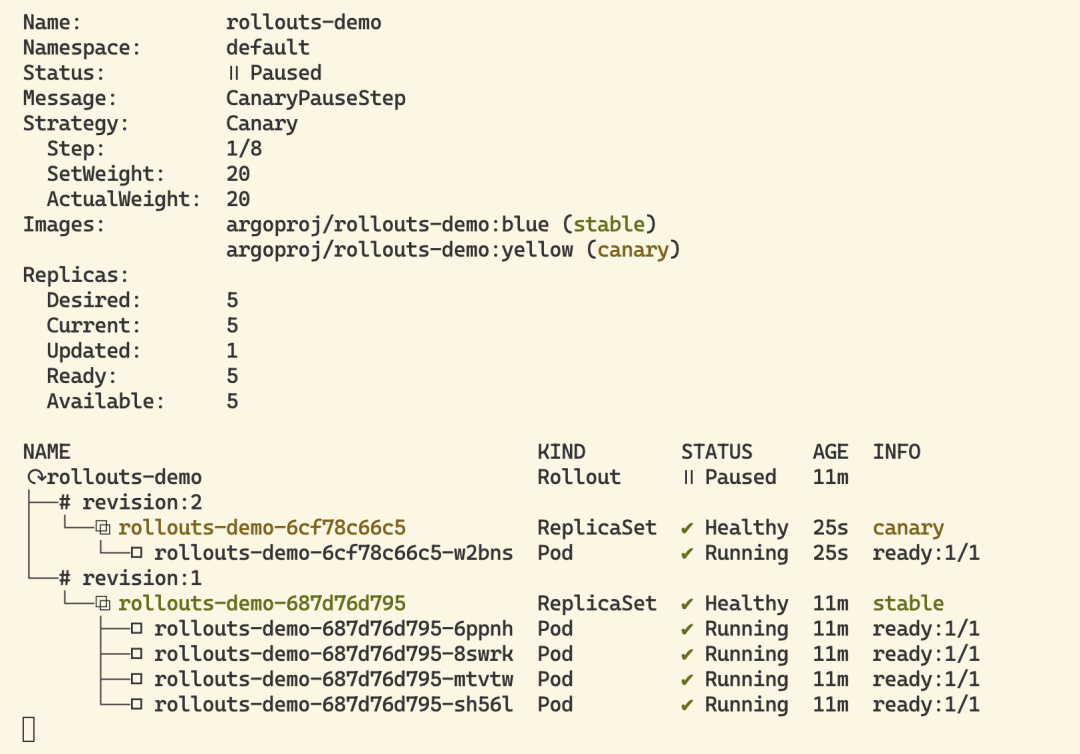Image resolution: width=1080 pixels, height=754 pixels.
Task: Click Running checkmark in w2bns pod row
Action: coord(687,553)
